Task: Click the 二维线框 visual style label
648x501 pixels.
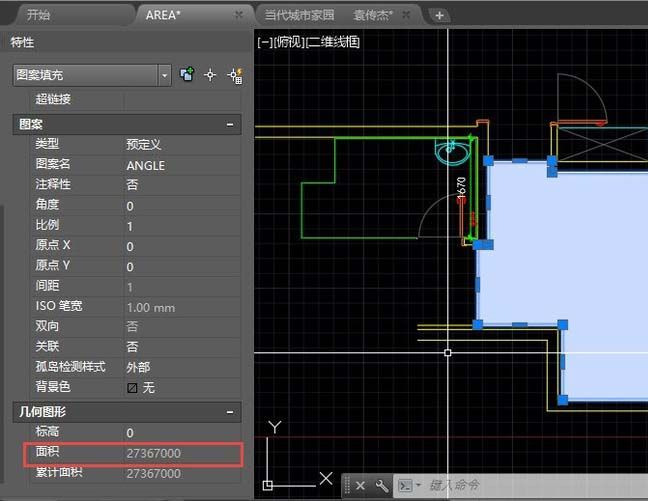Action: [332, 42]
